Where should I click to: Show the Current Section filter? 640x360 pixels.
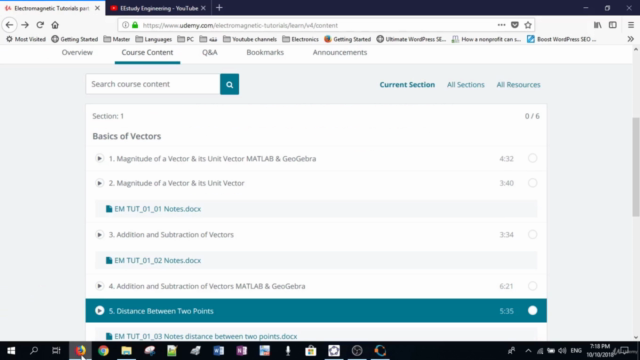407,84
